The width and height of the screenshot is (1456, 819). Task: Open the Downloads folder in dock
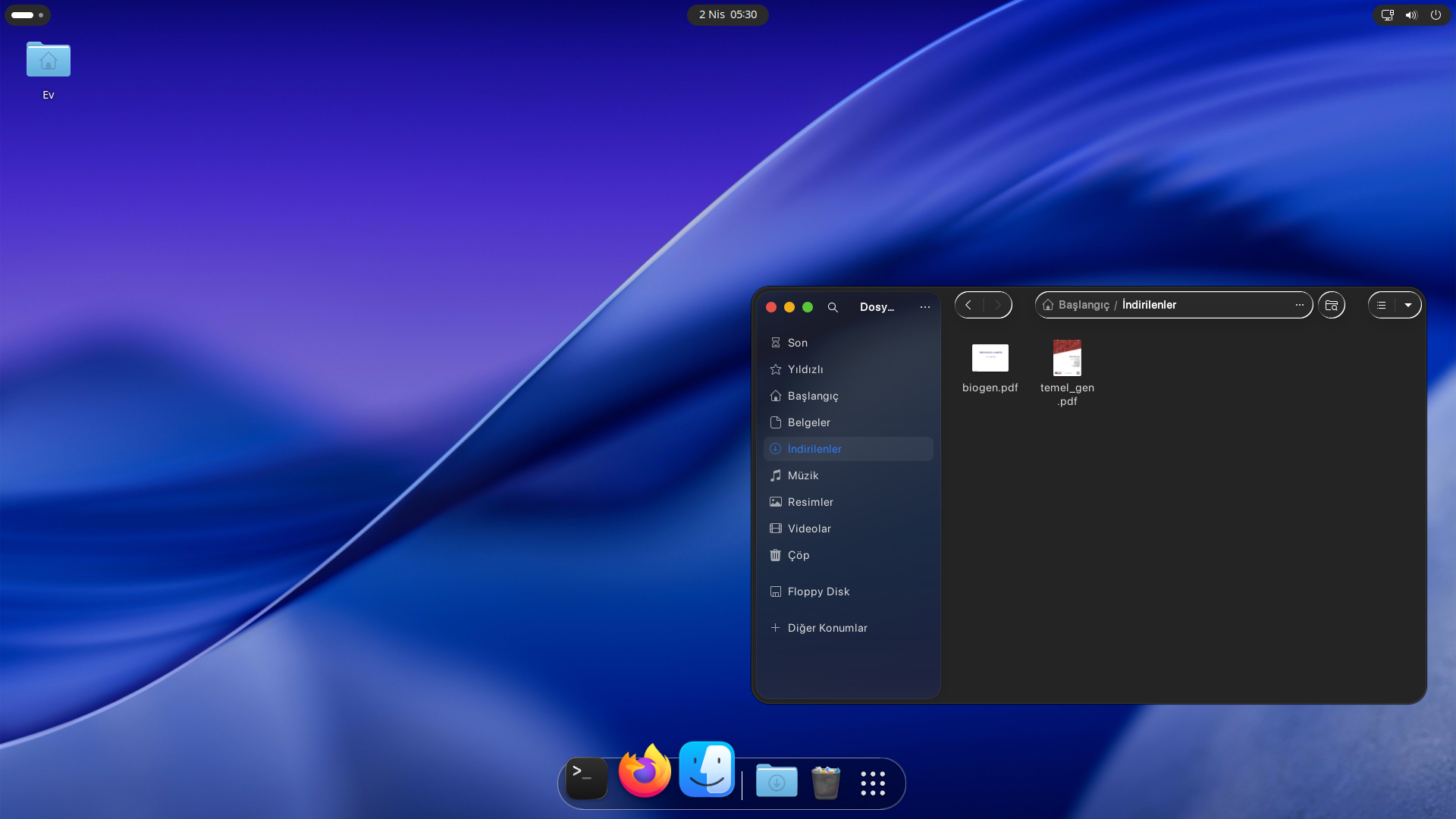[x=777, y=780]
